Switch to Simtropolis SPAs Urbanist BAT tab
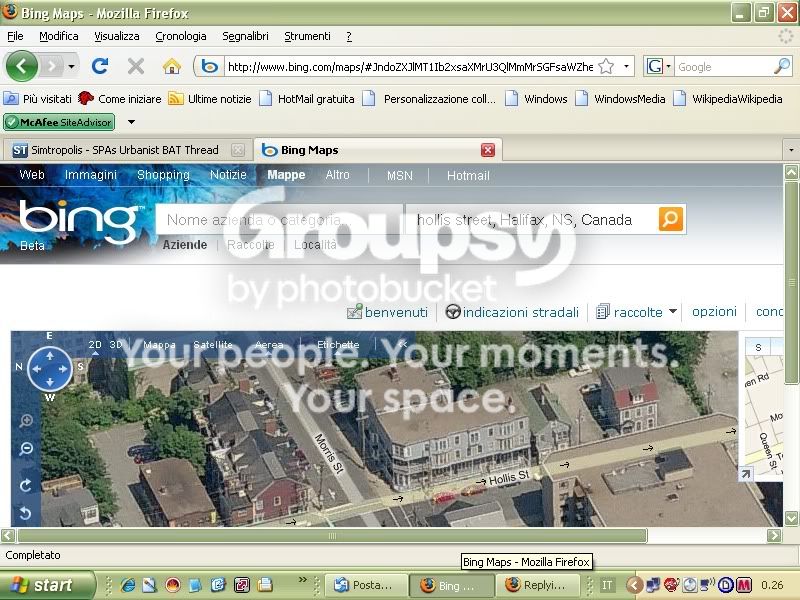 pyautogui.click(x=126, y=150)
